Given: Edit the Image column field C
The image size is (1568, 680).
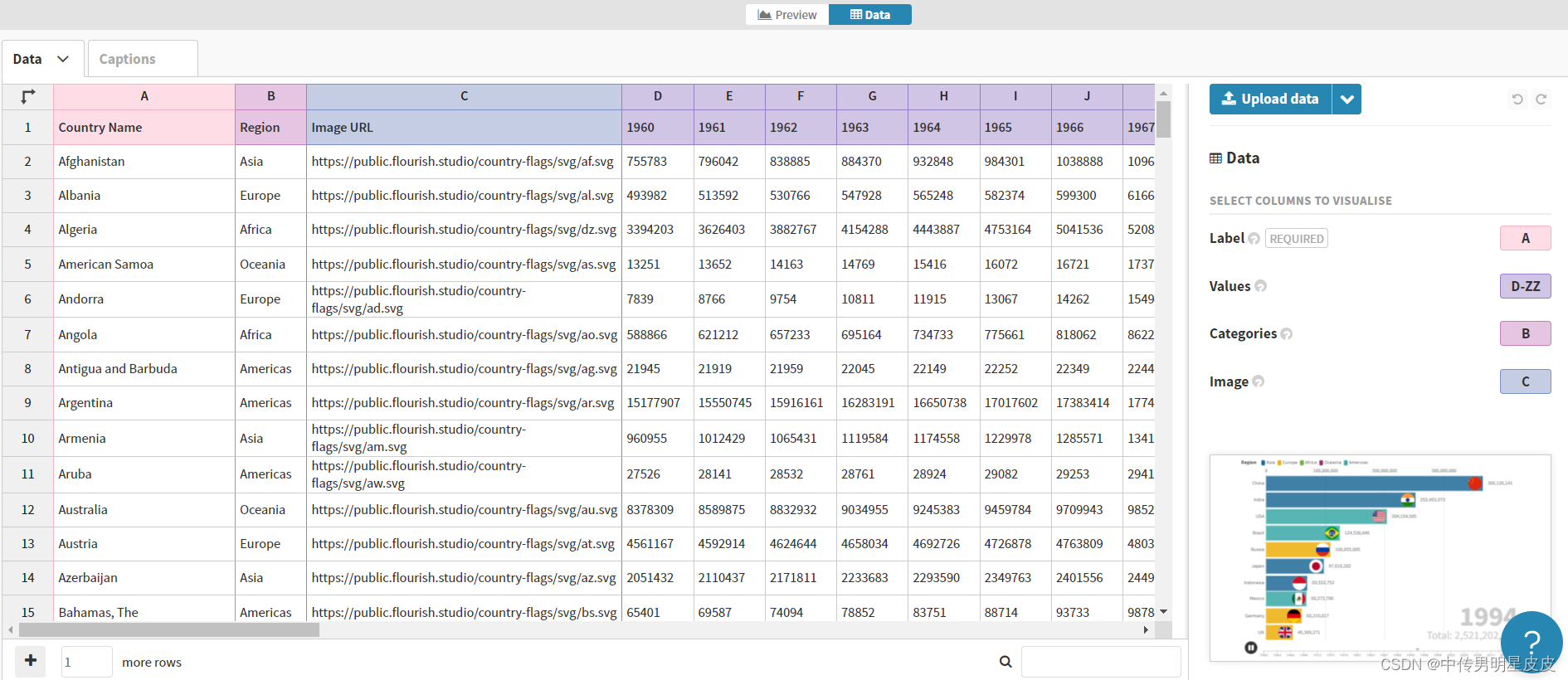Looking at the screenshot, I should (x=1525, y=381).
